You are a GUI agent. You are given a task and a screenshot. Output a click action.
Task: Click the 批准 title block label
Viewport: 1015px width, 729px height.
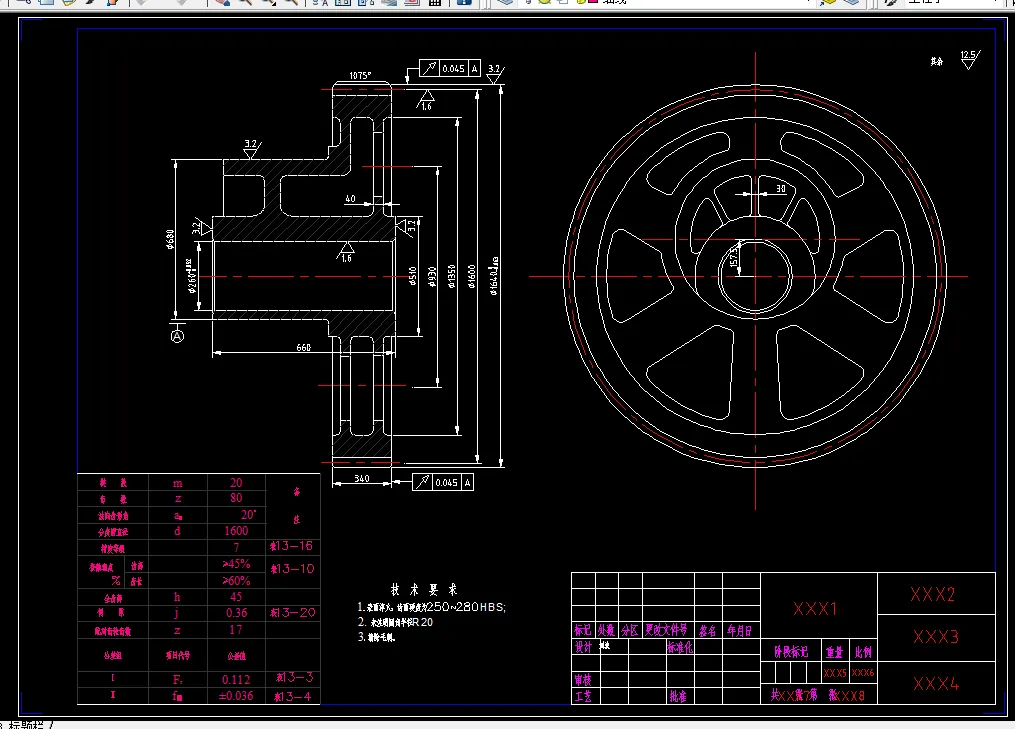point(678,697)
